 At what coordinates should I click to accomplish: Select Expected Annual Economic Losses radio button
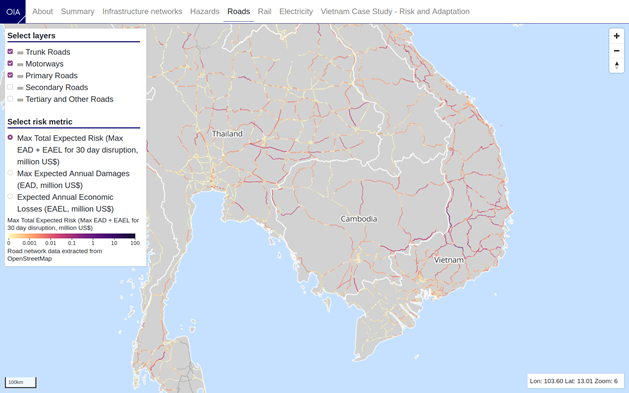click(x=10, y=196)
